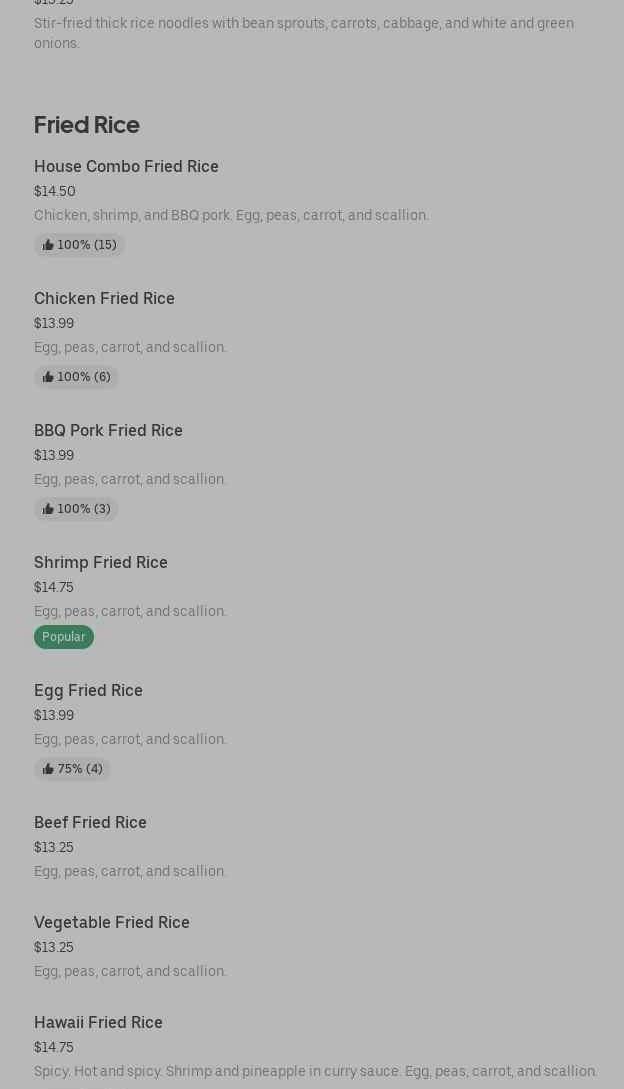
Task: Open the Vegetable Fried Rice item
Action: pos(112,922)
